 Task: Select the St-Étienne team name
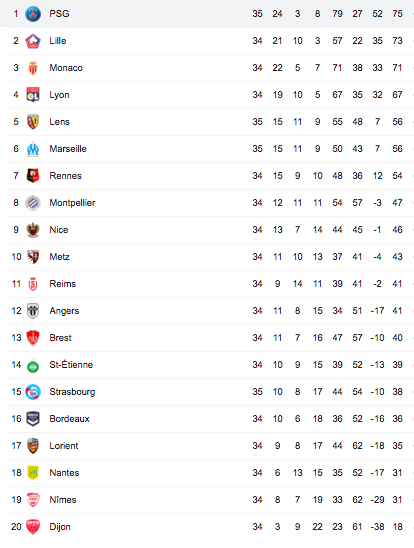pyautogui.click(x=71, y=365)
